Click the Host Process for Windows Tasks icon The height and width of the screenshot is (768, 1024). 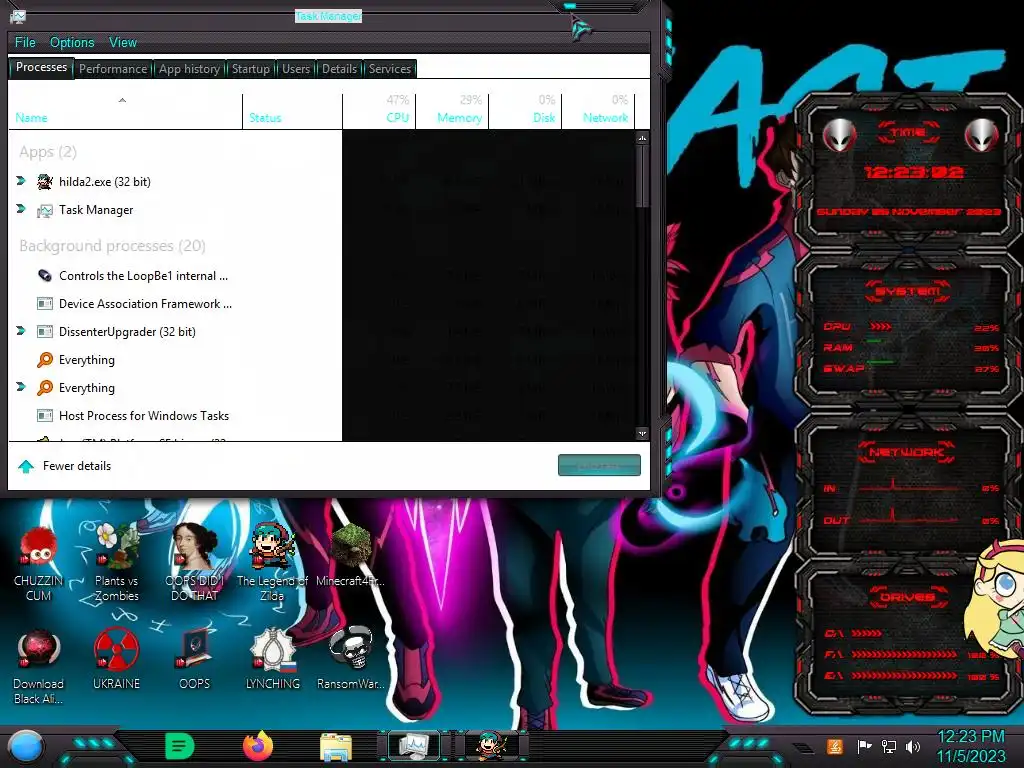[x=44, y=415]
